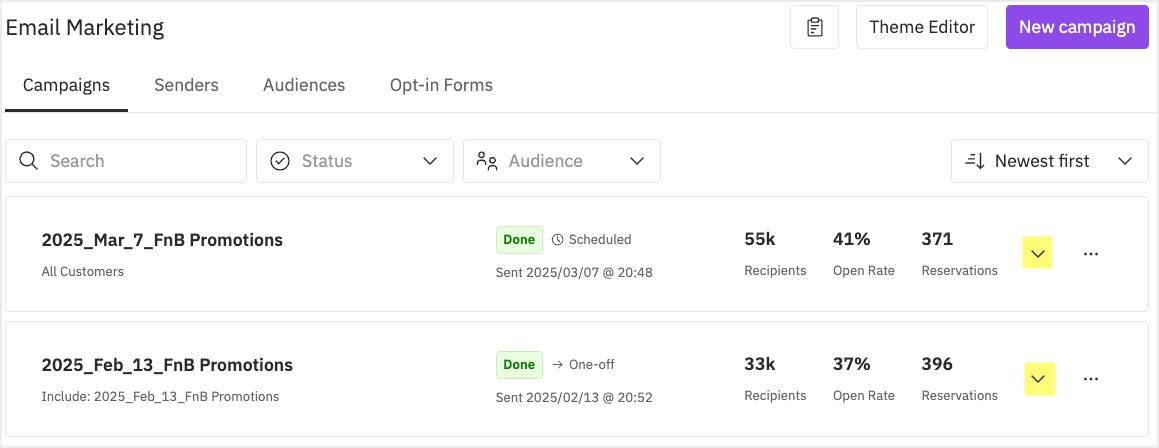Click the checkmark circle Status icon
The height and width of the screenshot is (448, 1159).
[280, 160]
